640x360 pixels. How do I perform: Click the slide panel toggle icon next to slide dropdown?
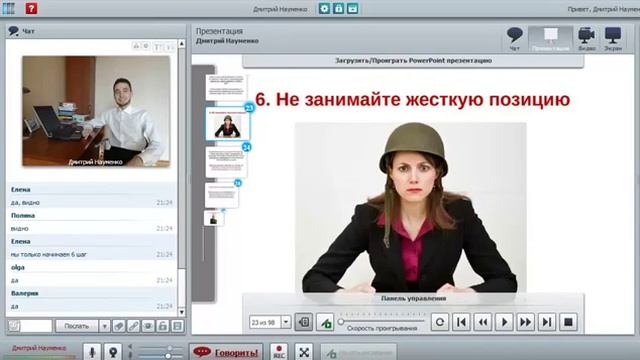click(304, 322)
